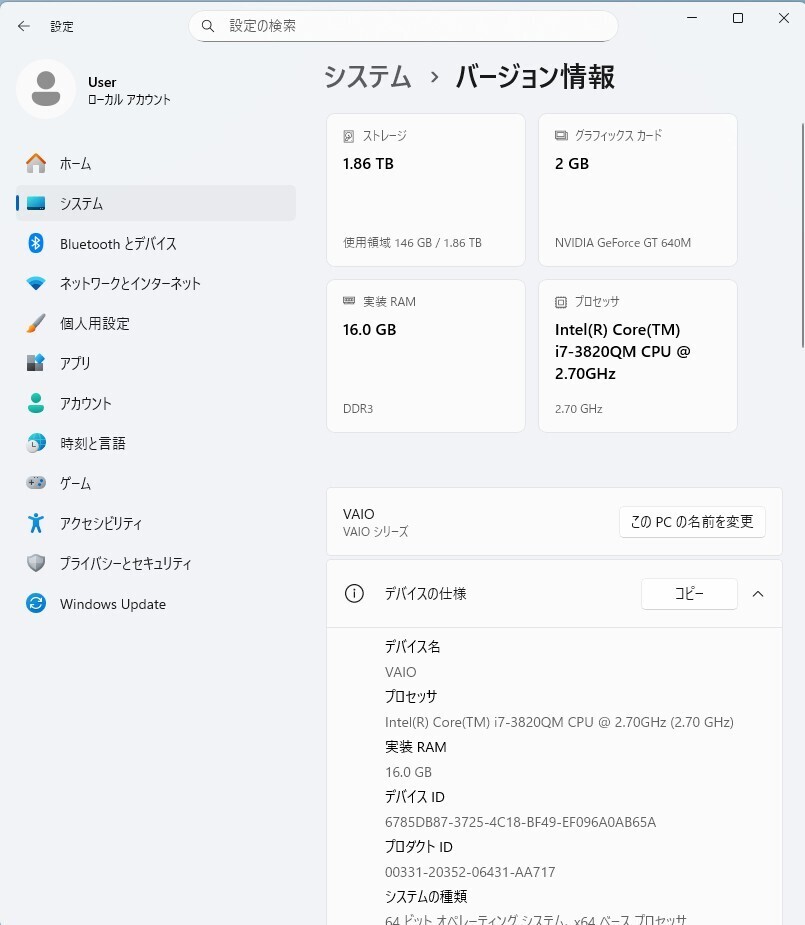Open ネットワークとインターネット settings
This screenshot has width=805, height=925.
tap(156, 283)
